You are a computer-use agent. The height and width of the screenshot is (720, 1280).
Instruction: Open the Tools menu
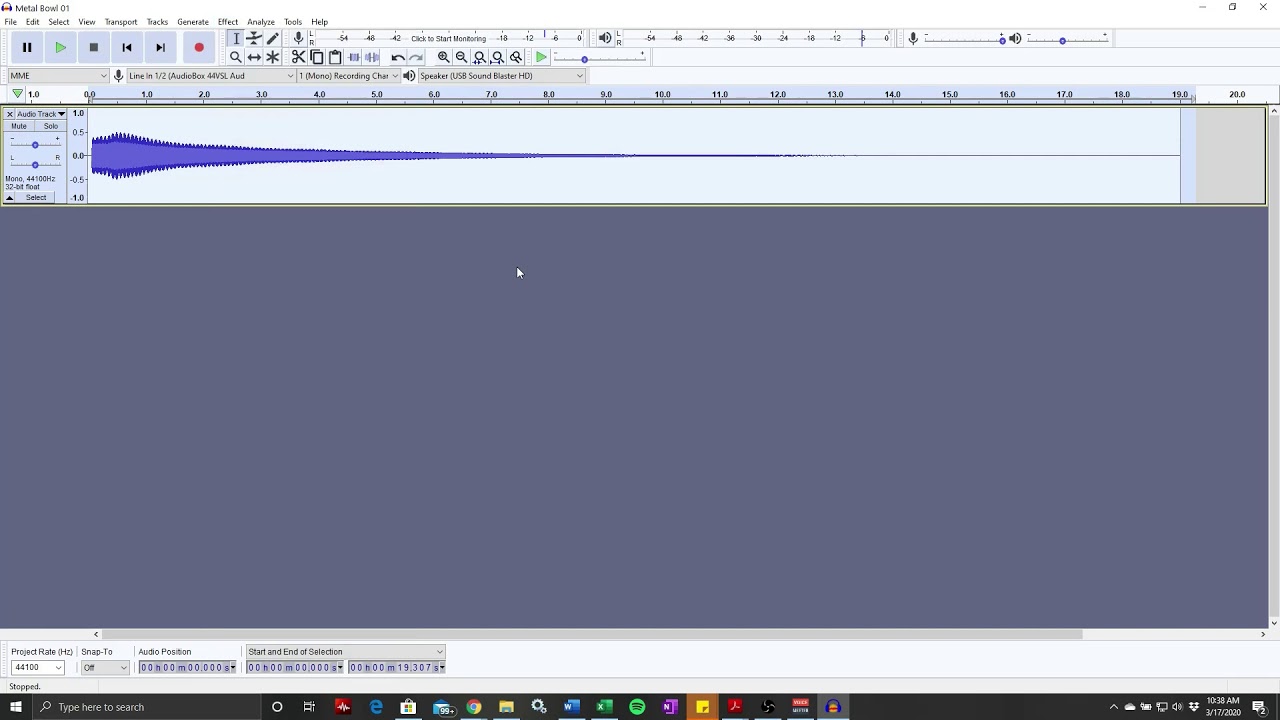293,22
